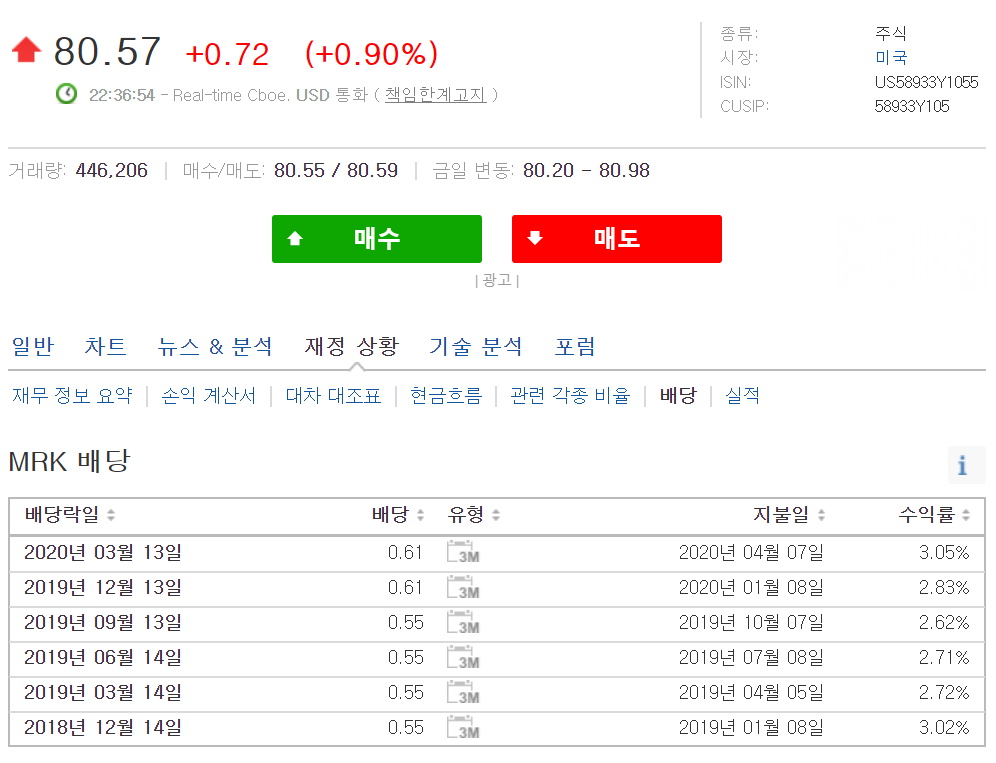
Task: Click the CUSIP value 58933Y105
Action: click(x=912, y=106)
